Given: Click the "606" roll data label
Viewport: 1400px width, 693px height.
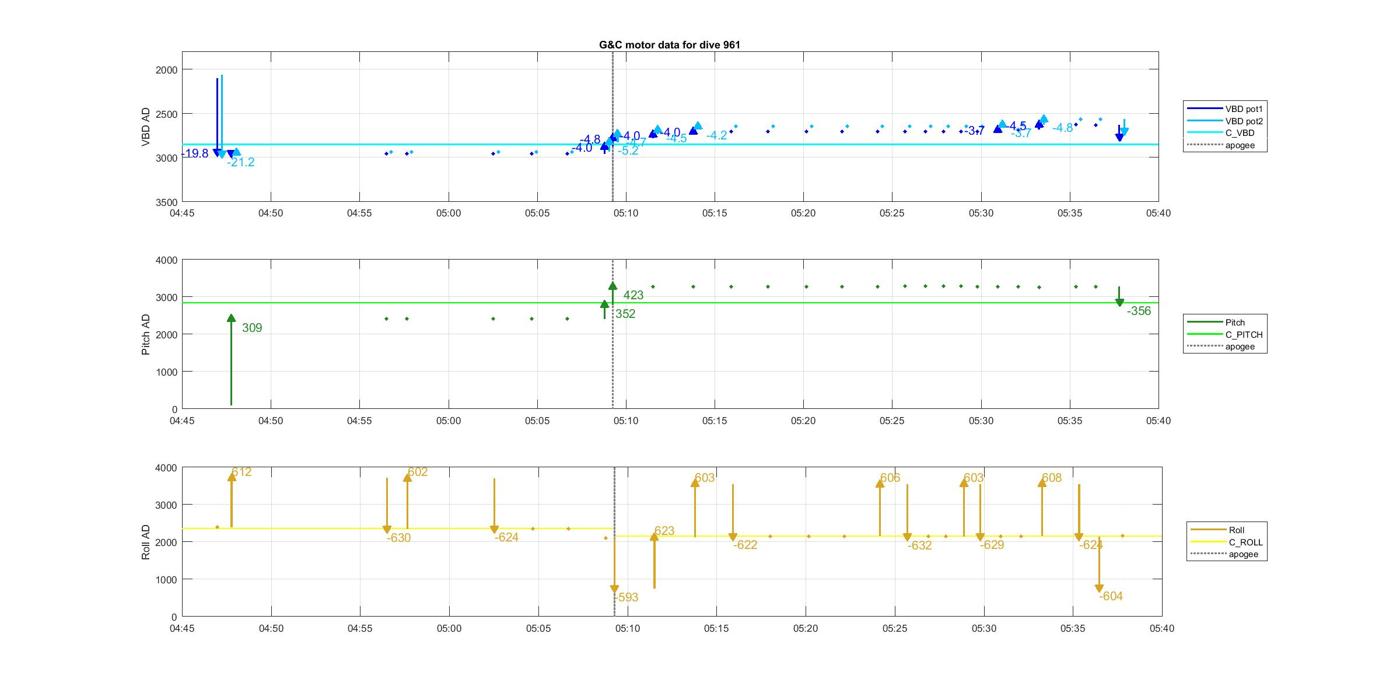Looking at the screenshot, I should [x=890, y=478].
